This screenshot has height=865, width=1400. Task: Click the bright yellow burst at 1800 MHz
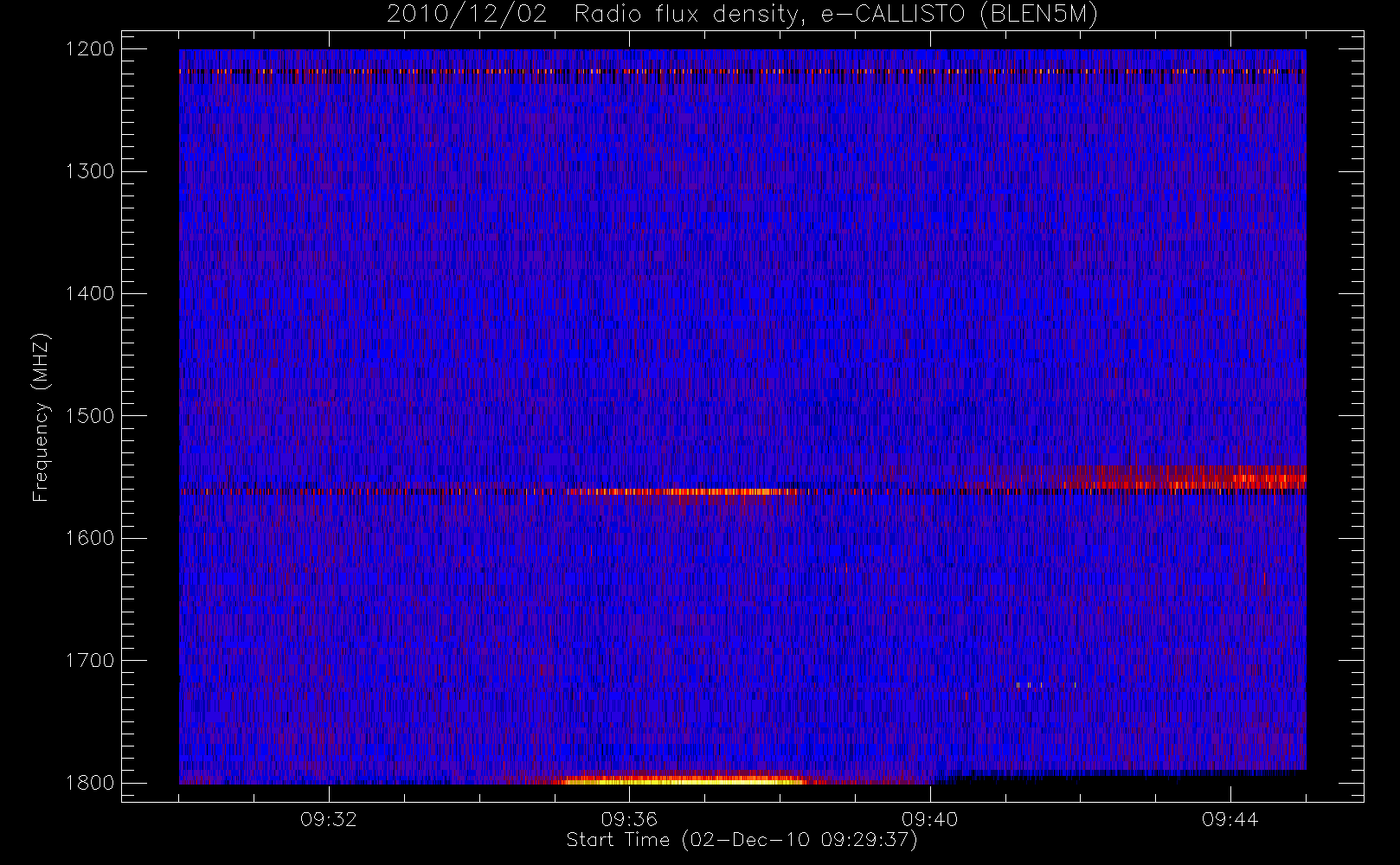click(684, 779)
